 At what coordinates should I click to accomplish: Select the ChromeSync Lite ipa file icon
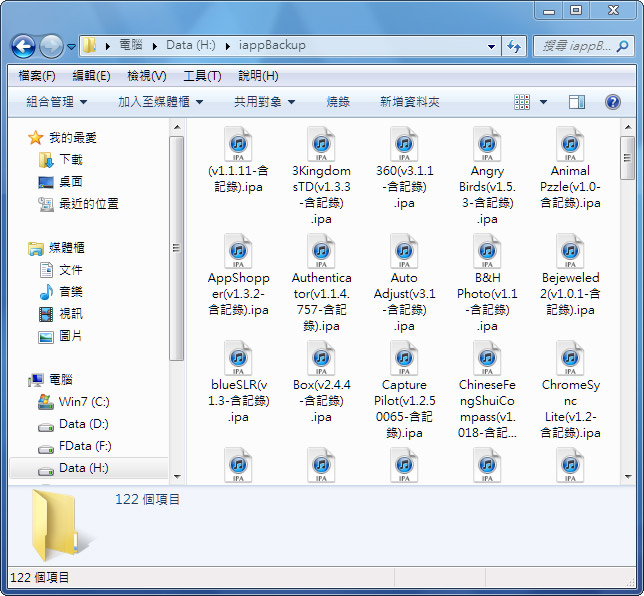point(570,358)
